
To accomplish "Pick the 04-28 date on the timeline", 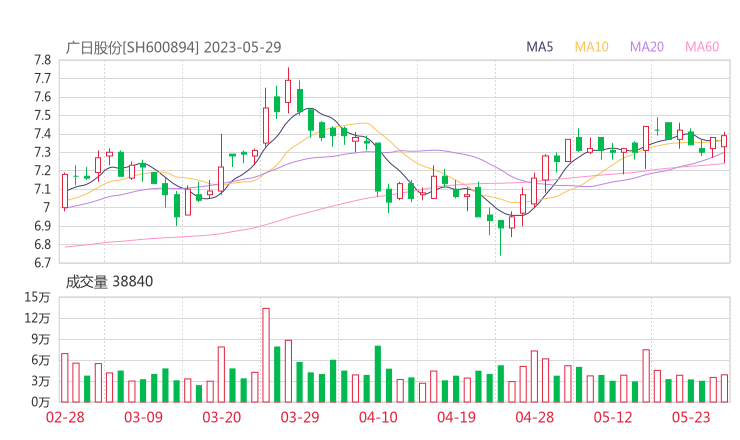I will click(x=534, y=417).
